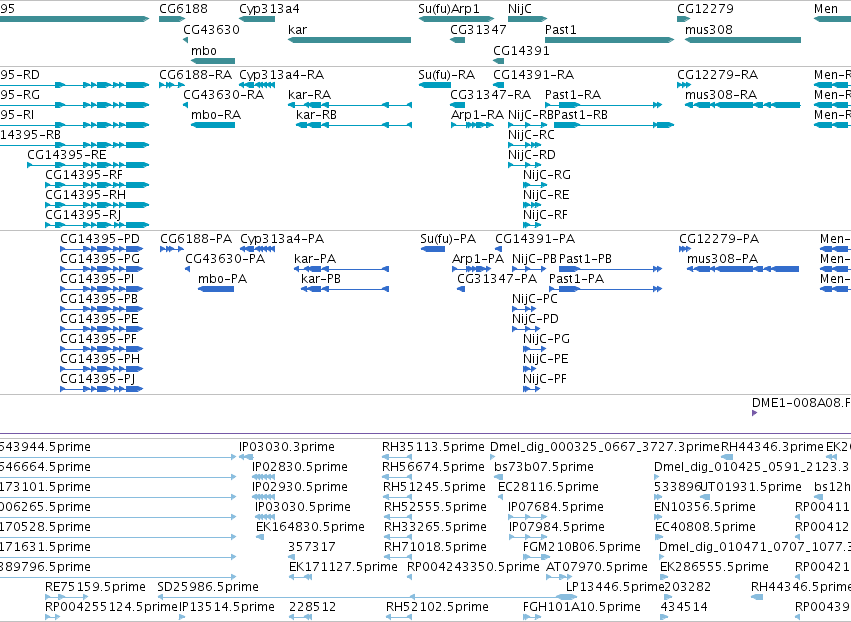
Task: Click the CG31347 gene label
Action: tap(478, 29)
